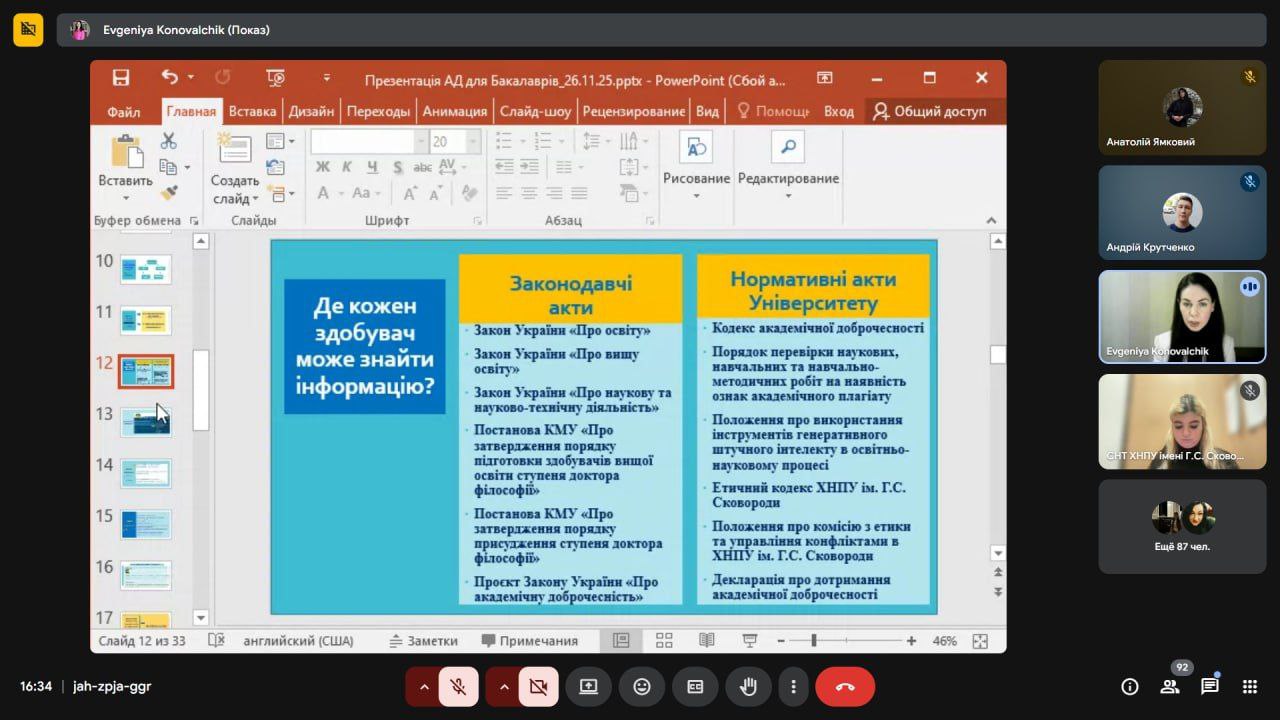Click the Заметки button in status bar

tap(423, 641)
